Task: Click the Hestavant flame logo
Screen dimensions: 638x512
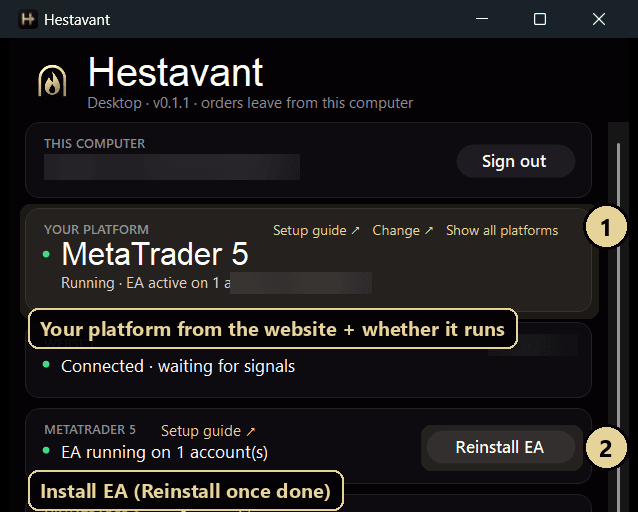Action: pyautogui.click(x=52, y=81)
